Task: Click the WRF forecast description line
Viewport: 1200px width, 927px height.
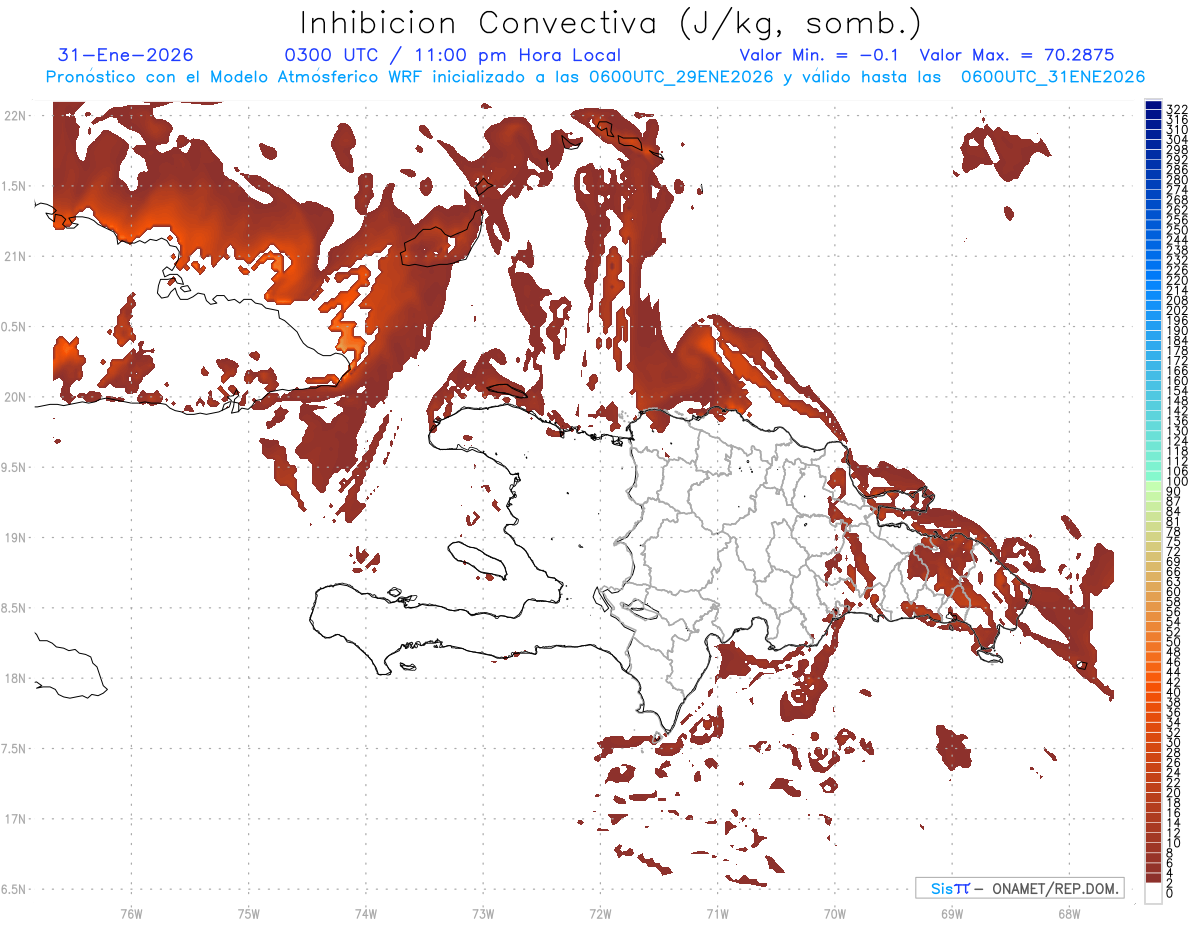Action: click(x=595, y=77)
